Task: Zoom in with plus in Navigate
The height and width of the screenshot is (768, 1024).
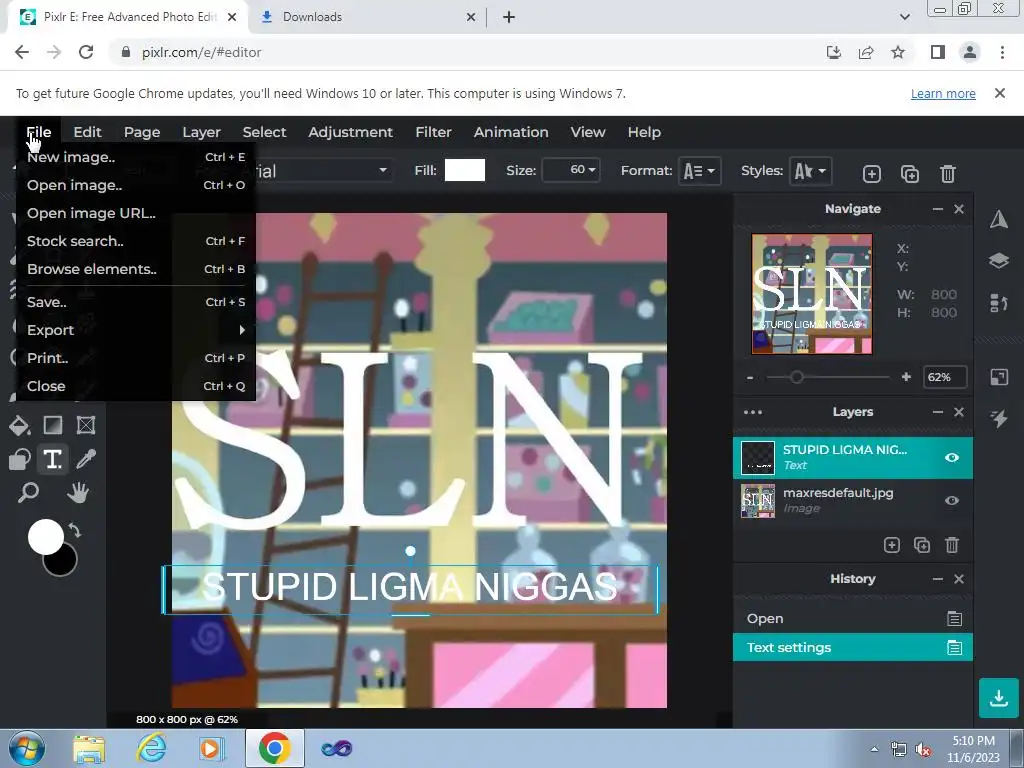Action: 906,377
